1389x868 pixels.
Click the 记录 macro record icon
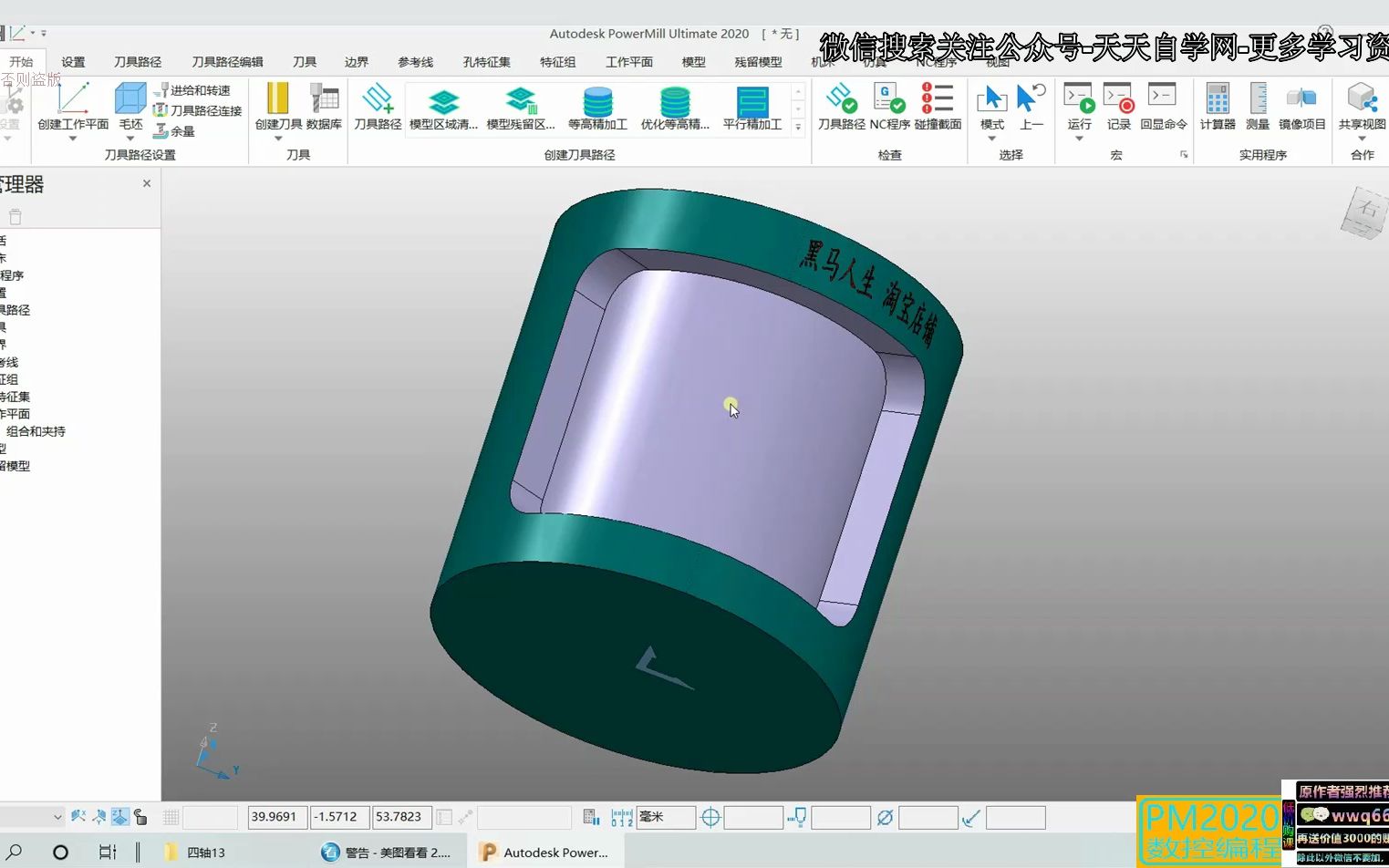(x=1118, y=98)
